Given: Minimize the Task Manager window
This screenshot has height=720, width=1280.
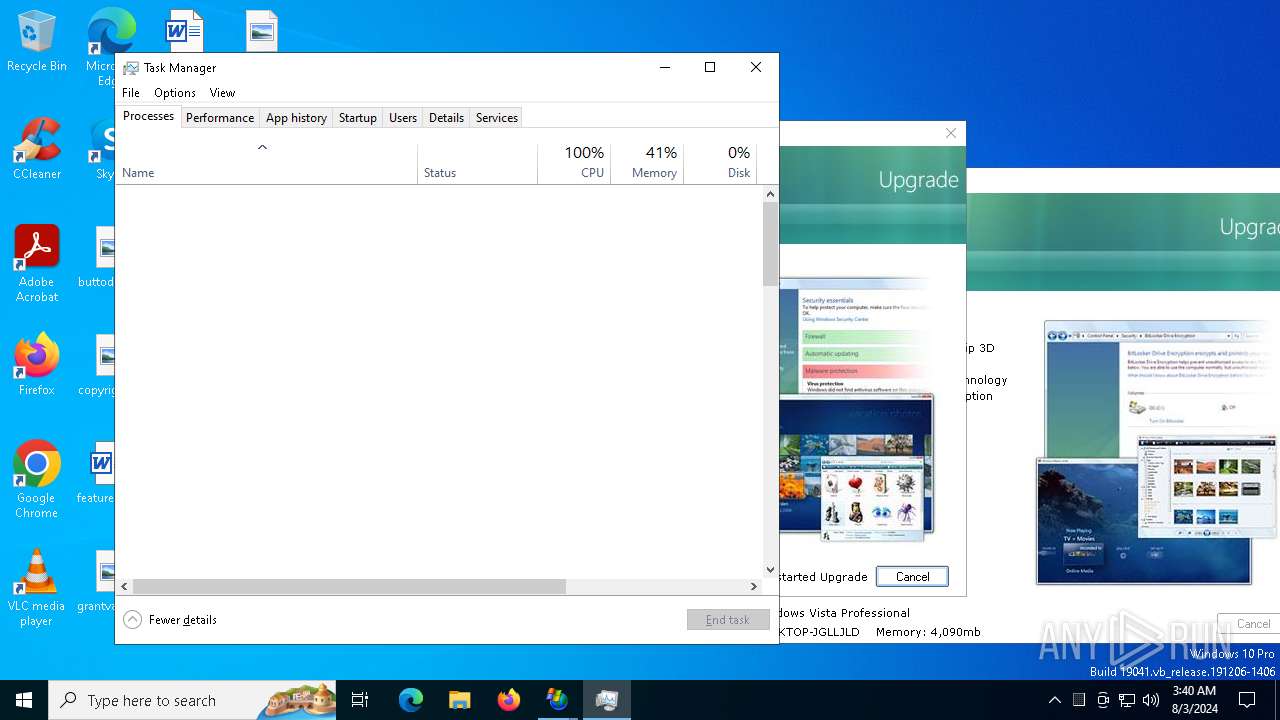Looking at the screenshot, I should click(665, 67).
